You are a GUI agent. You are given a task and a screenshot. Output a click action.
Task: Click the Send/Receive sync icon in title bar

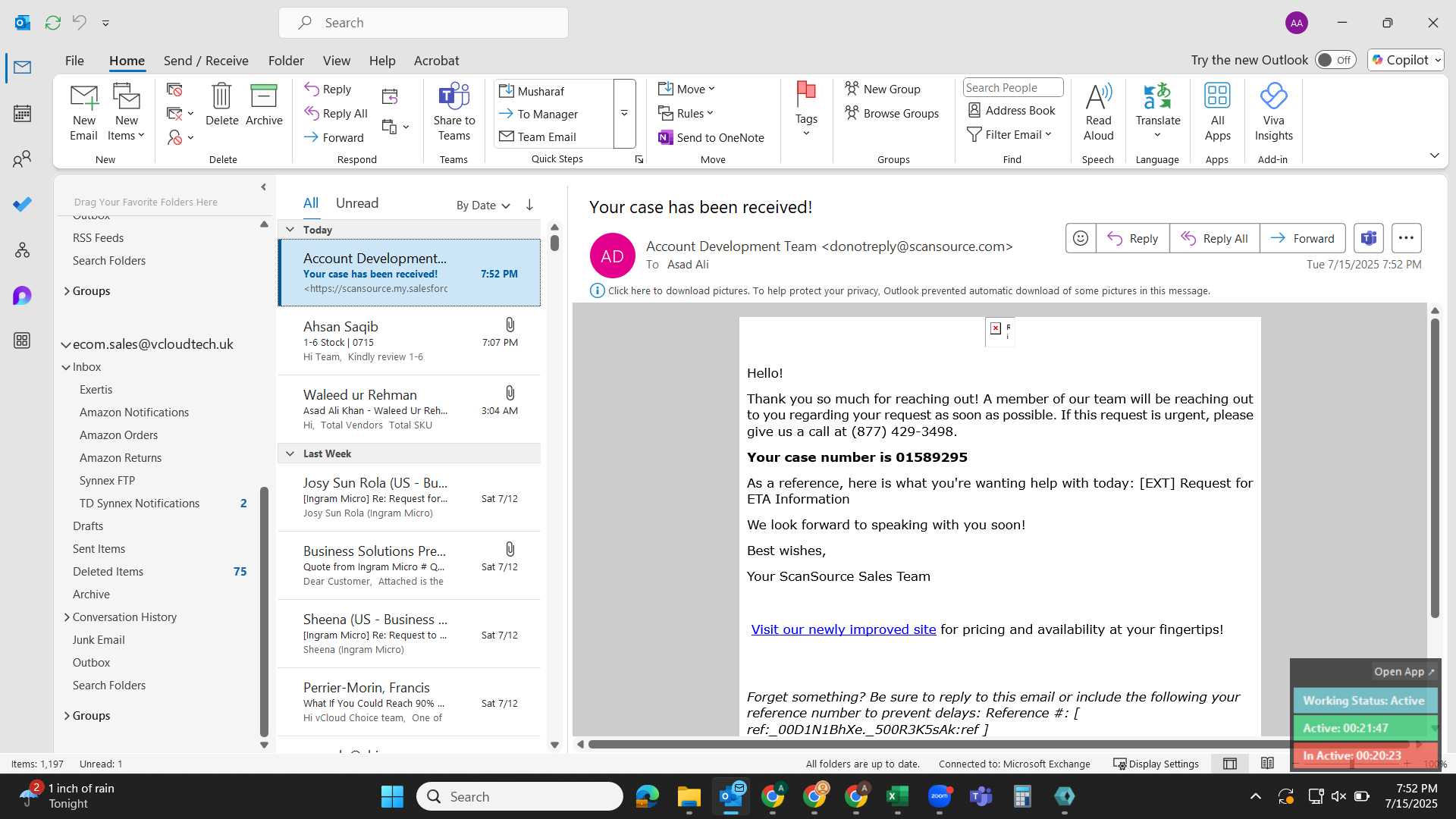53,23
